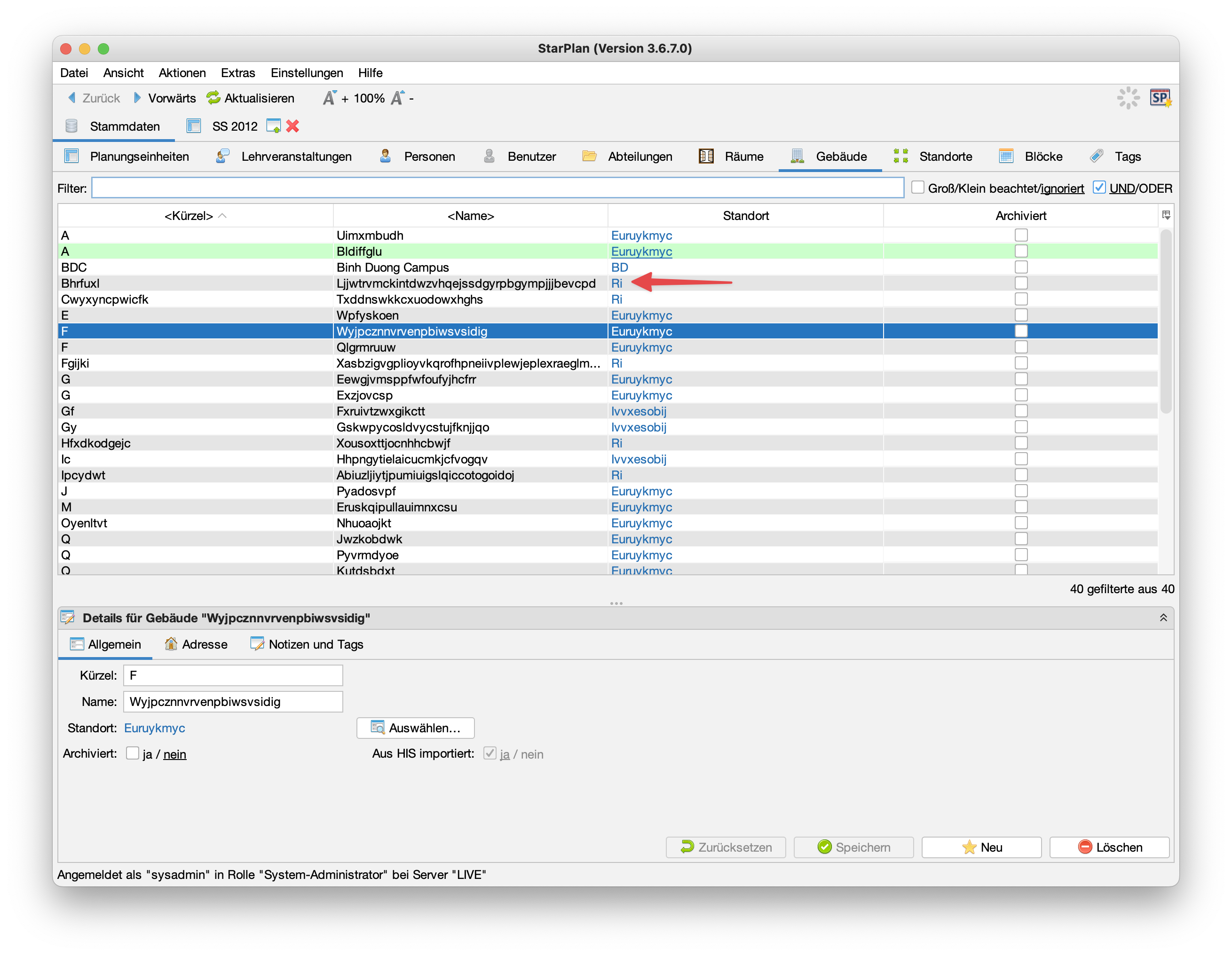Open the Einstellungen menu
The height and width of the screenshot is (956, 1232).
(306, 73)
